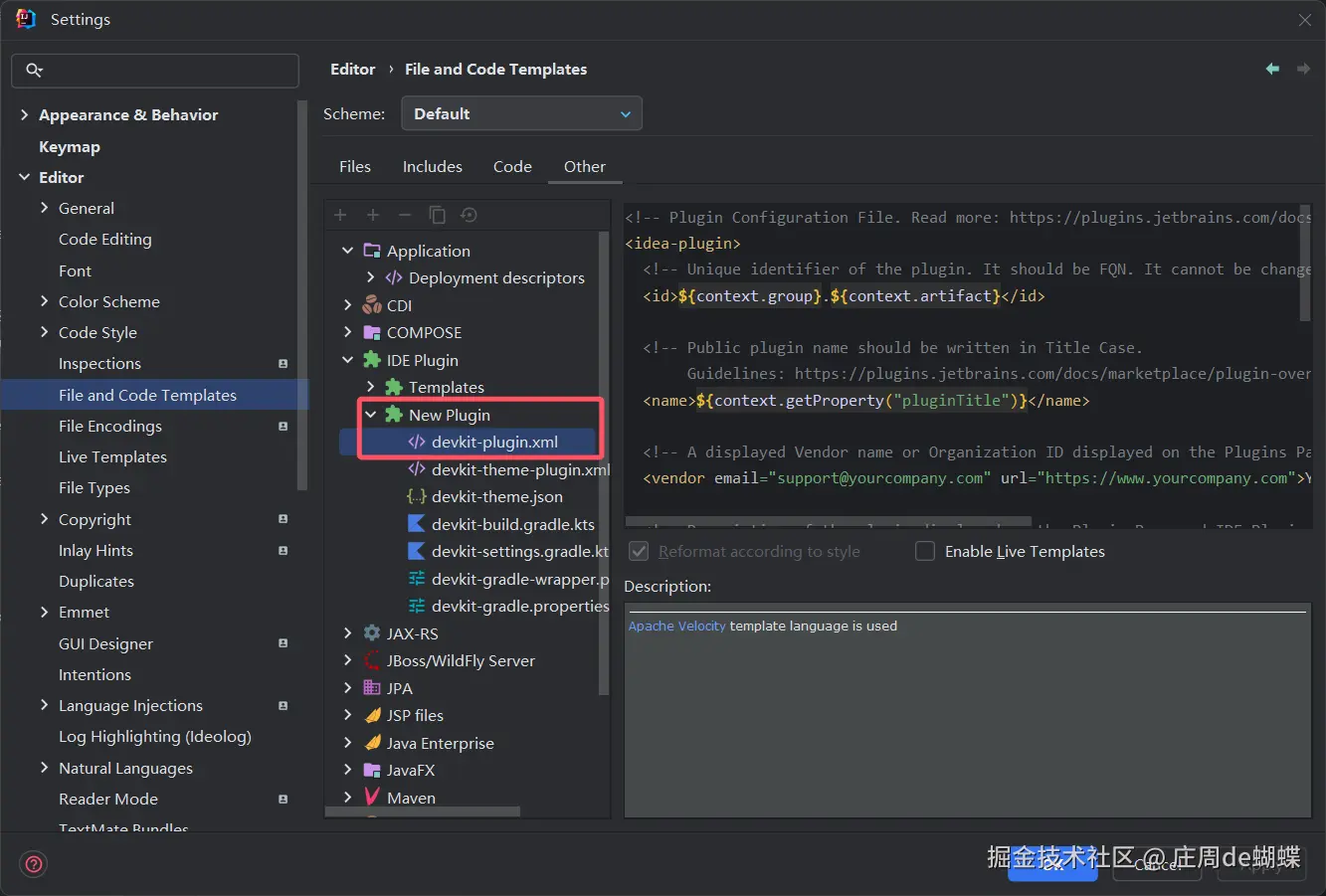Open Keymap settings page
Image resolution: width=1326 pixels, height=896 pixels.
click(70, 146)
